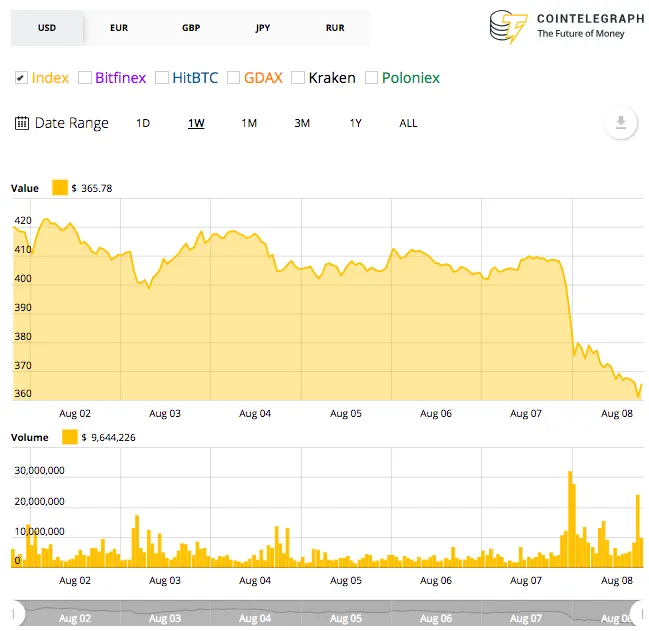The image size is (649, 631).
Task: Open the COINTELEGRAPH title link
Action: click(x=591, y=19)
